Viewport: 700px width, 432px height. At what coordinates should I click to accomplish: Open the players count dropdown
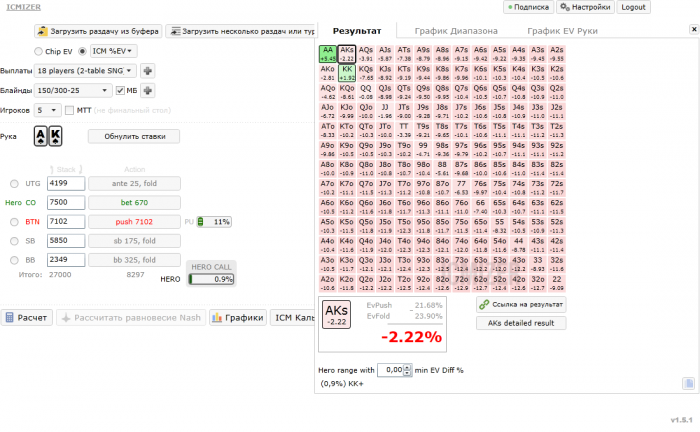tap(47, 110)
